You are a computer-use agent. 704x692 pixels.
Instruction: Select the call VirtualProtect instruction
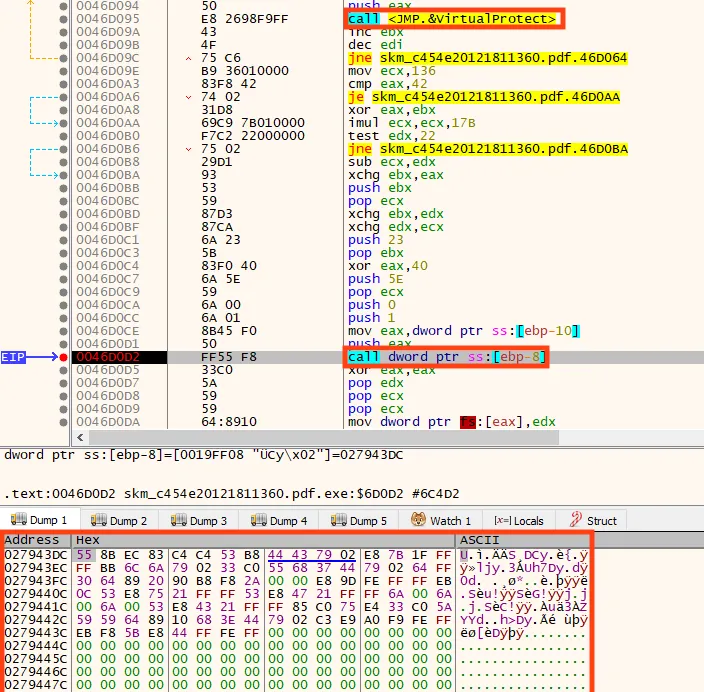coord(452,19)
